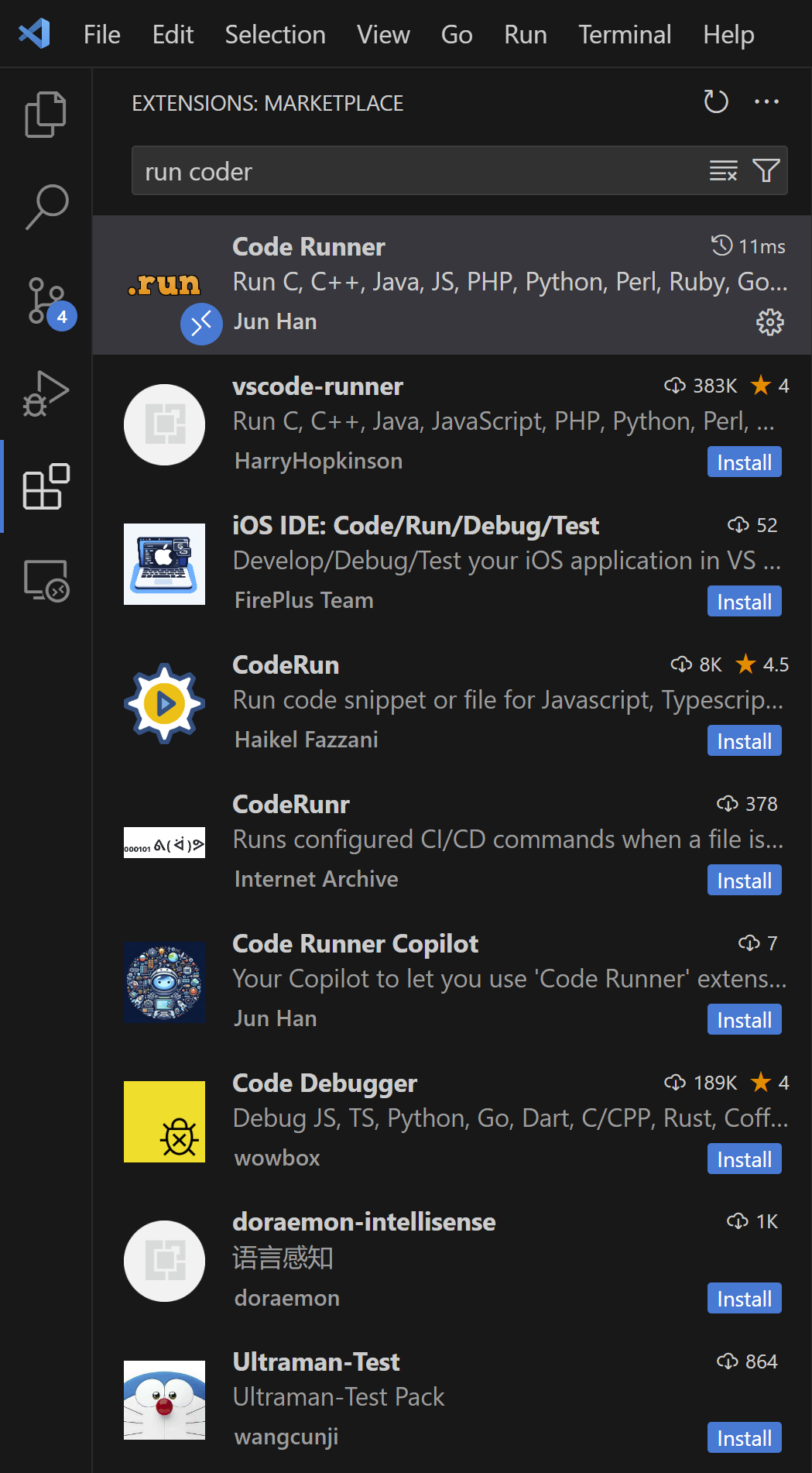Viewport: 812px width, 1473px height.
Task: Click the extensions search field with 'run coder'
Action: click(418, 171)
